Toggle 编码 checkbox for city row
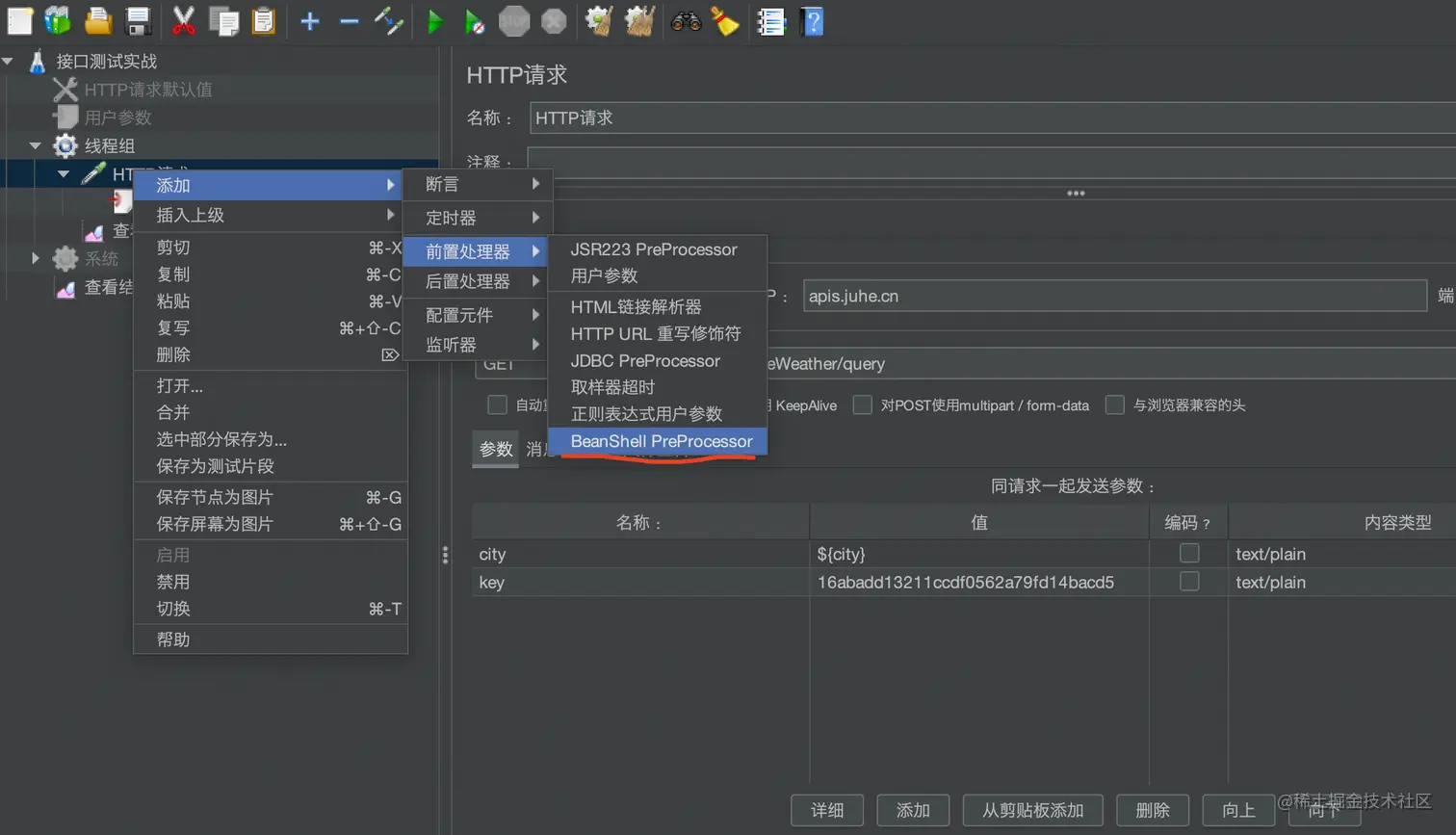This screenshot has height=835, width=1456. click(1189, 553)
